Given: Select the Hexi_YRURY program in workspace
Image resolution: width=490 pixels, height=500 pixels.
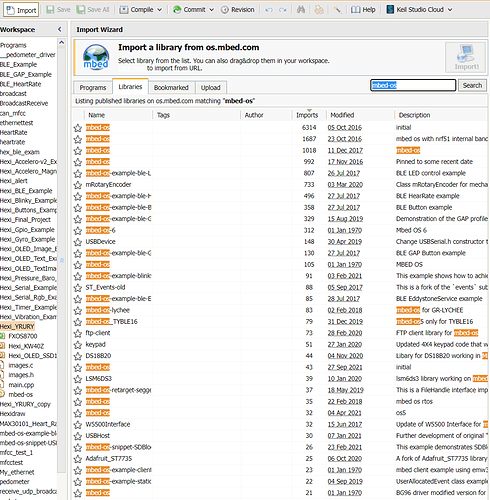Looking at the screenshot, I should 17,326.
